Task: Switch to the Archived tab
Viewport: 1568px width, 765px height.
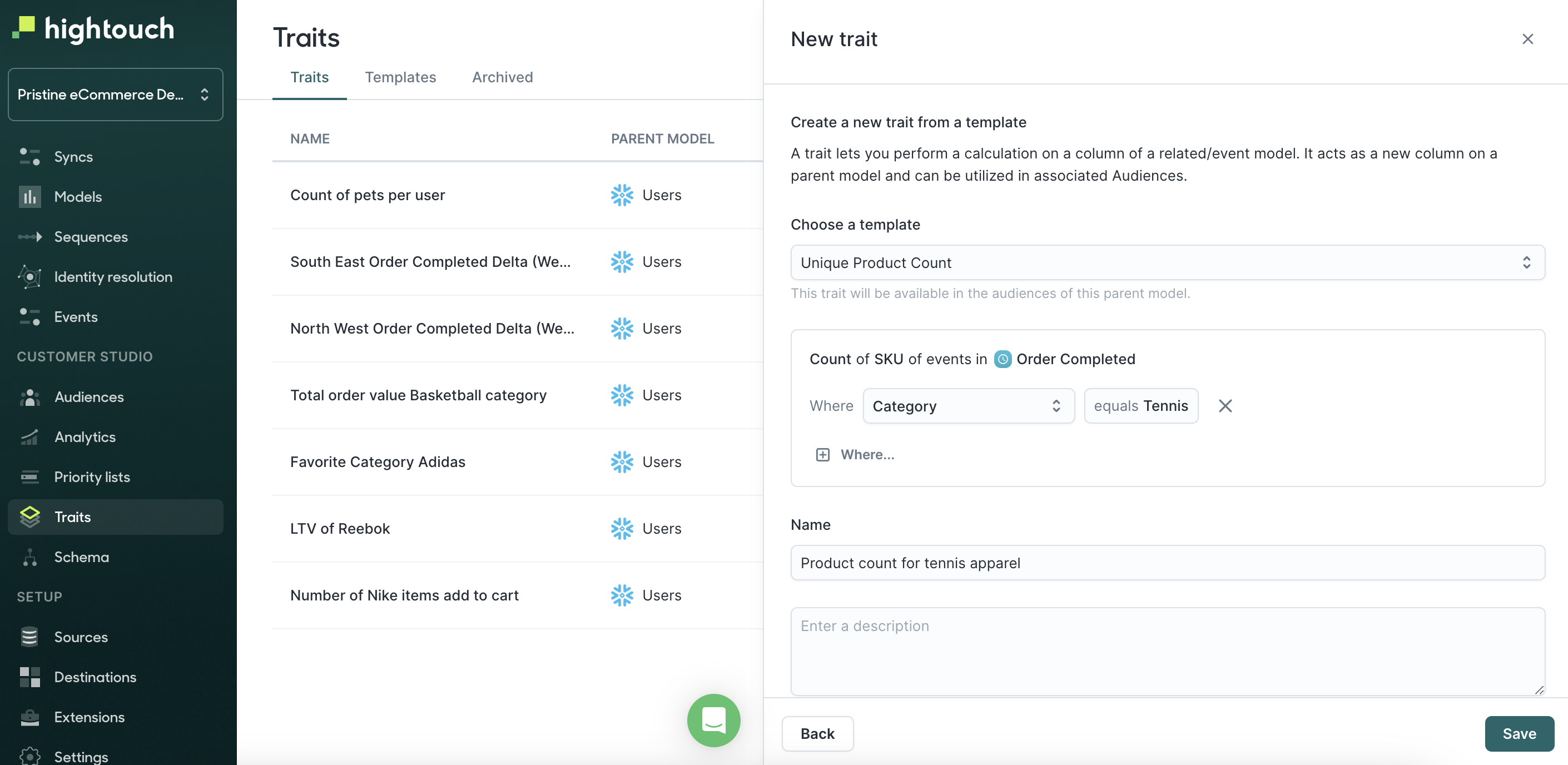Action: click(x=502, y=77)
